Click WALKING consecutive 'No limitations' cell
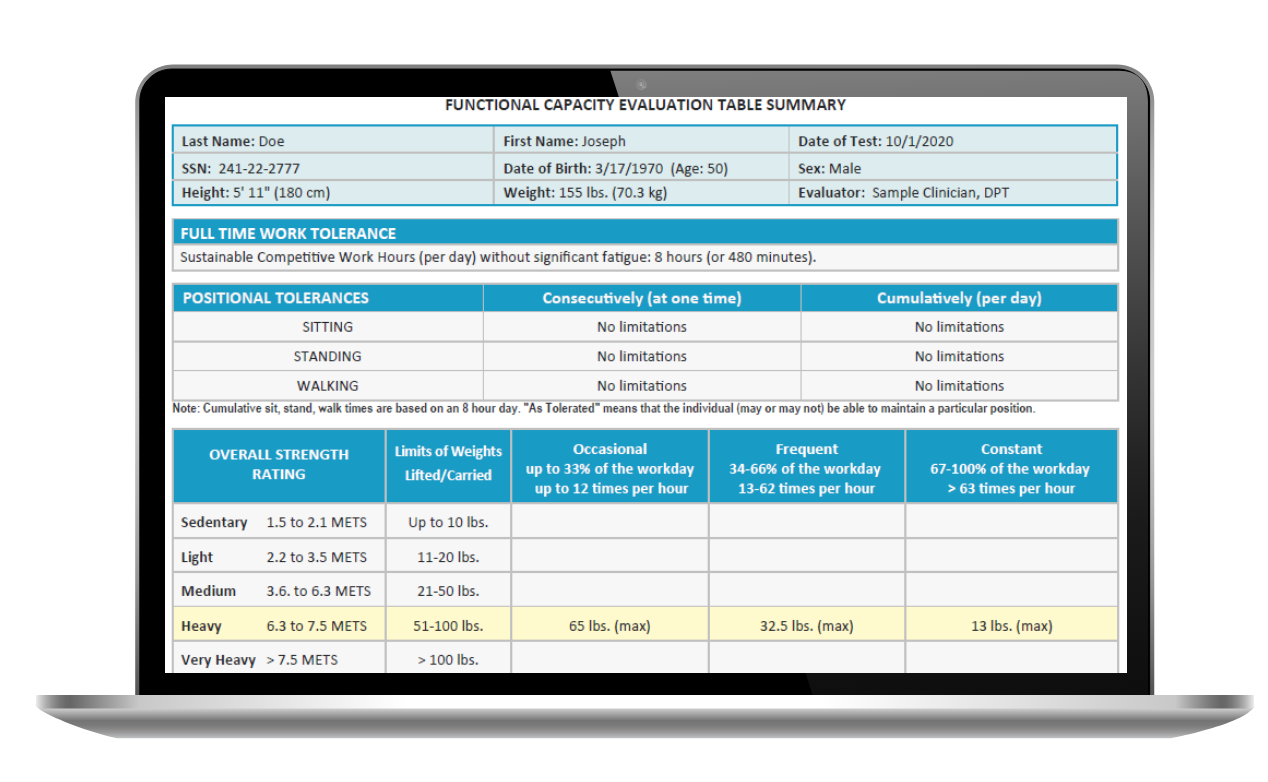Image resolution: width=1268 pixels, height=782 pixels. (642, 385)
